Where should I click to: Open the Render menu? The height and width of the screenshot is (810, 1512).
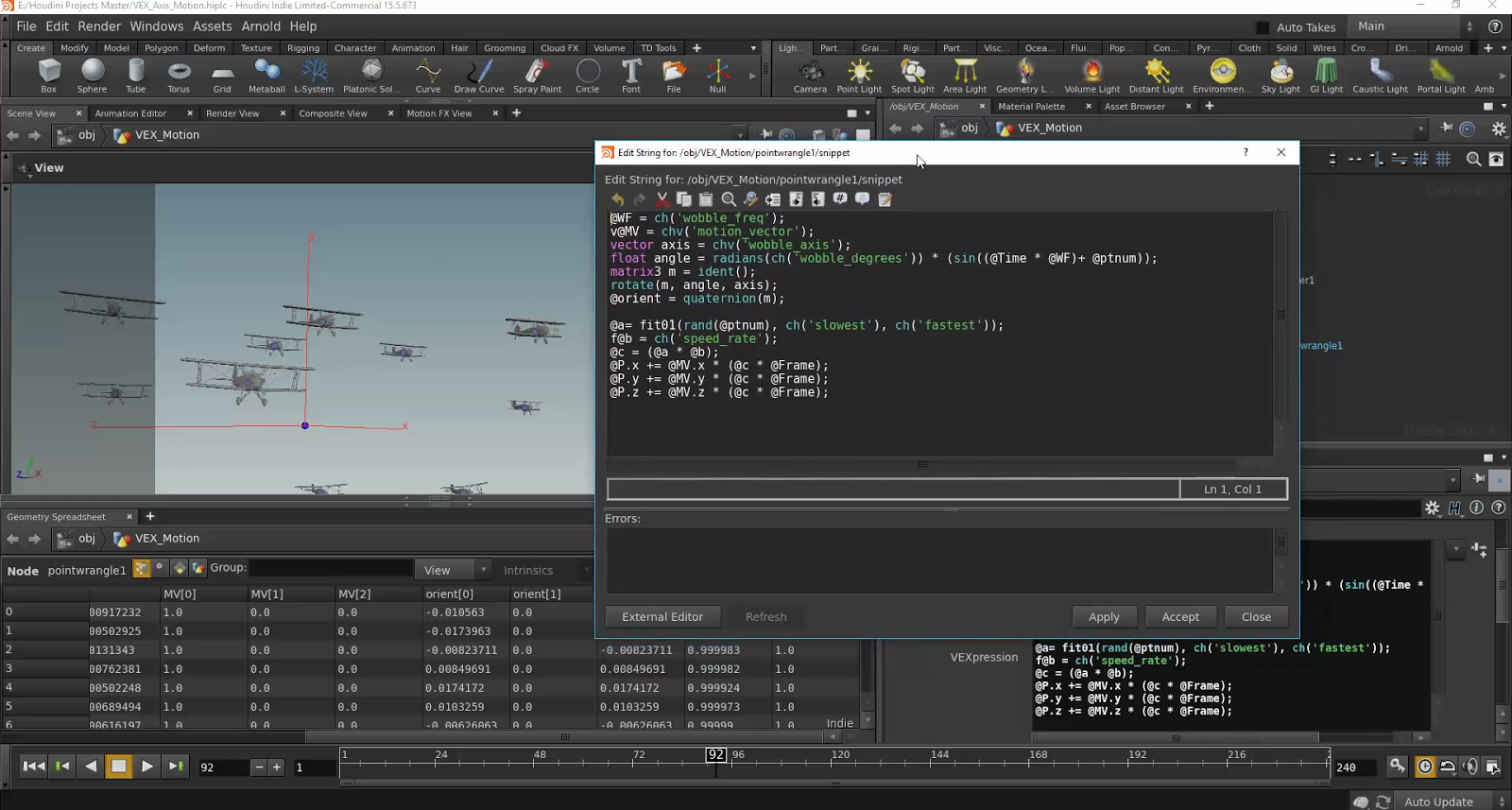point(99,26)
